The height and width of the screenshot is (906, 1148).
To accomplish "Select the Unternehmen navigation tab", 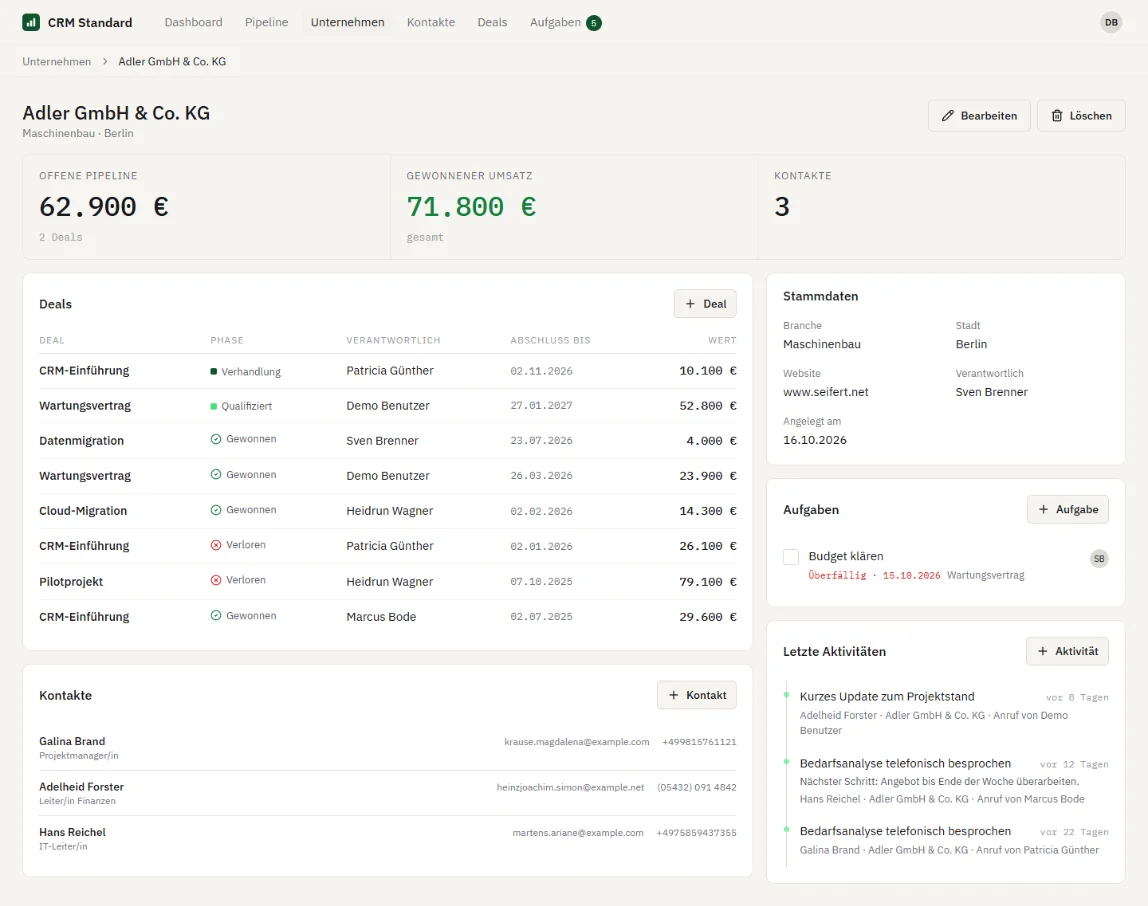I will tap(348, 23).
